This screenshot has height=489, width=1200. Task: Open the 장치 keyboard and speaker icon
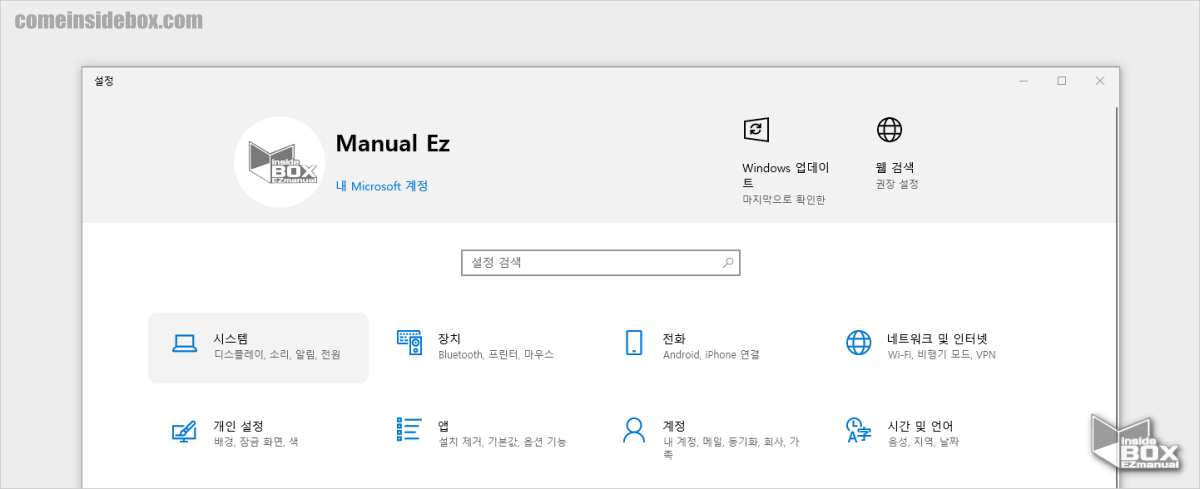(410, 343)
